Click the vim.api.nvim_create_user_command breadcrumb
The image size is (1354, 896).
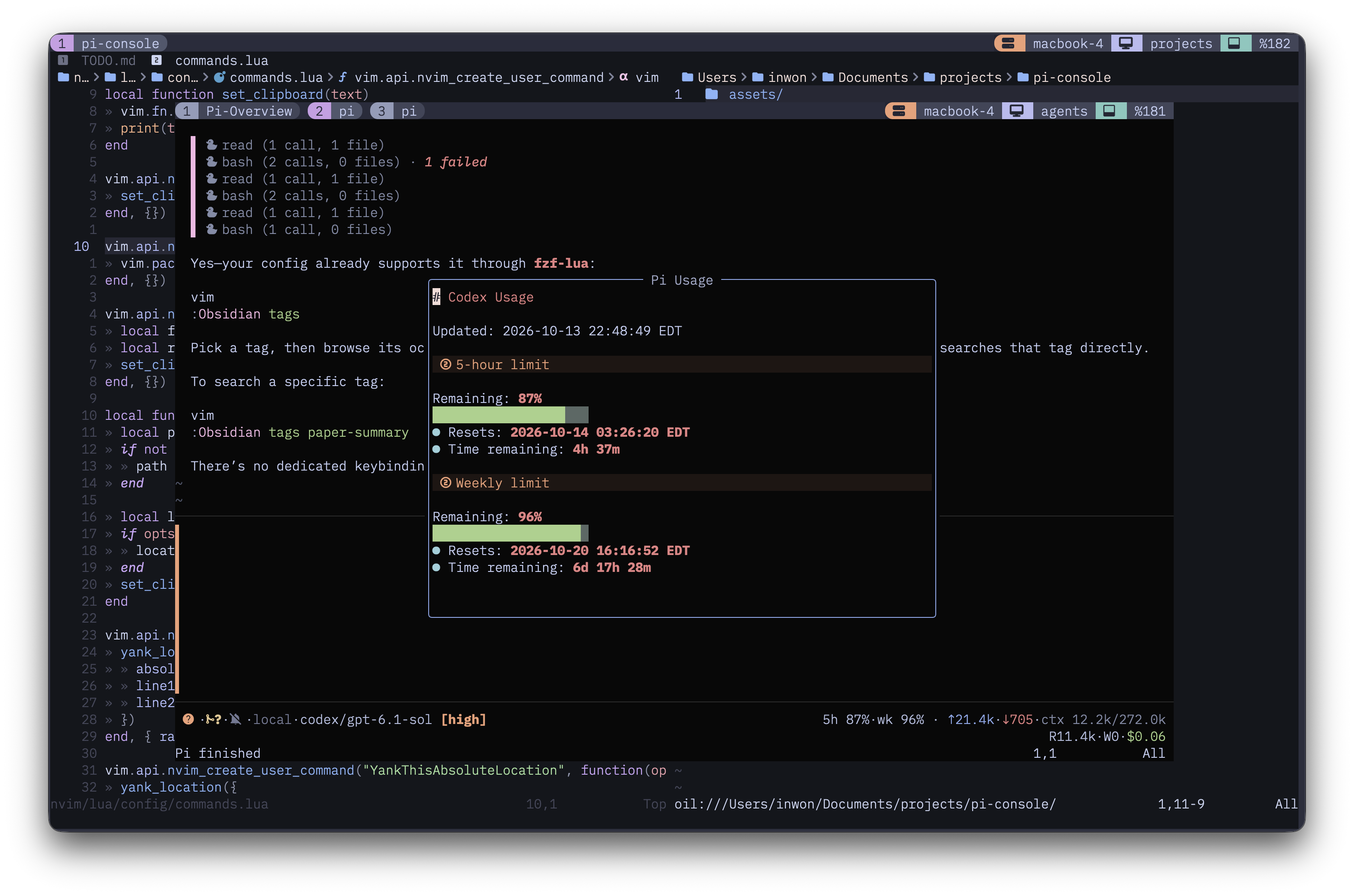(479, 77)
